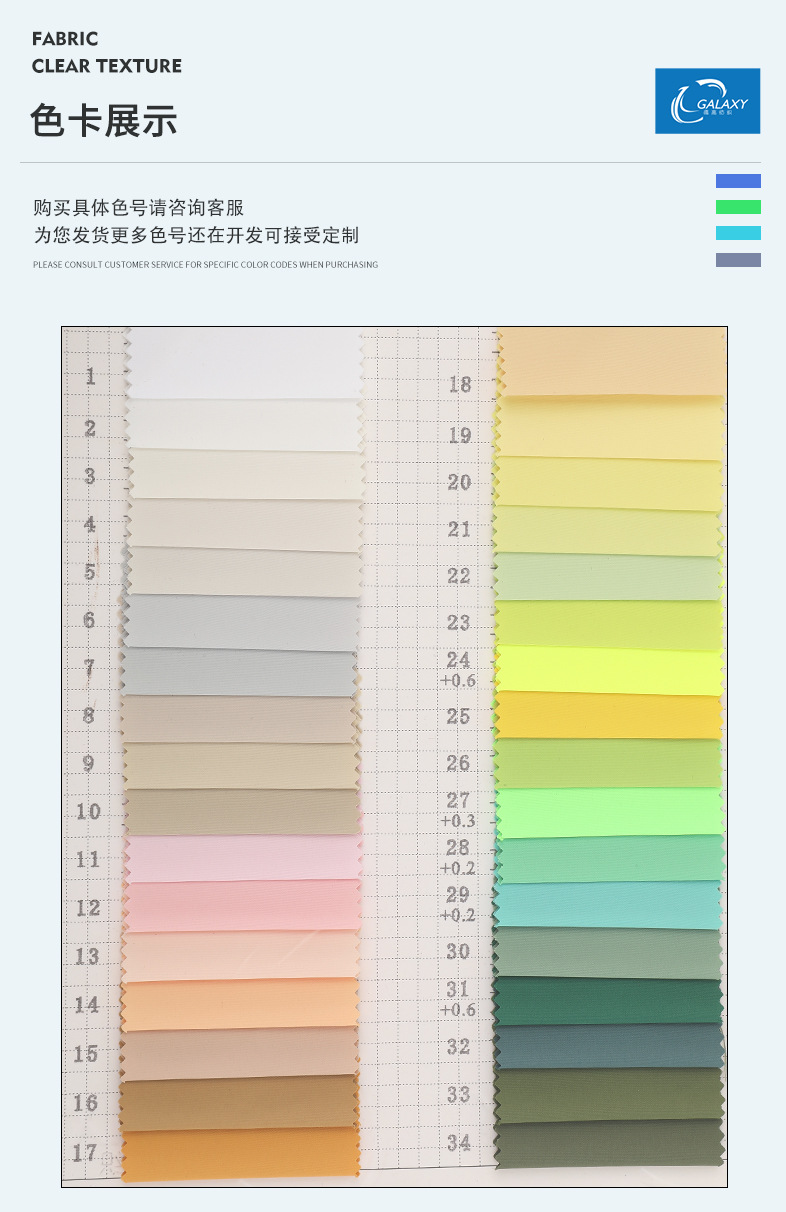Image resolution: width=786 pixels, height=1212 pixels.
Task: Select the cyan color bar under the logo
Action: tap(738, 233)
